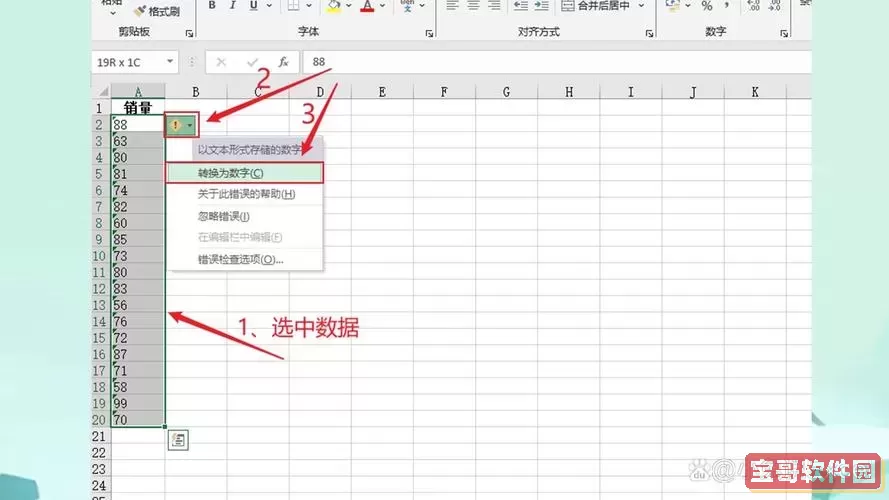
Task: Click the Format Painter (格式刷) button
Action: (x=157, y=11)
